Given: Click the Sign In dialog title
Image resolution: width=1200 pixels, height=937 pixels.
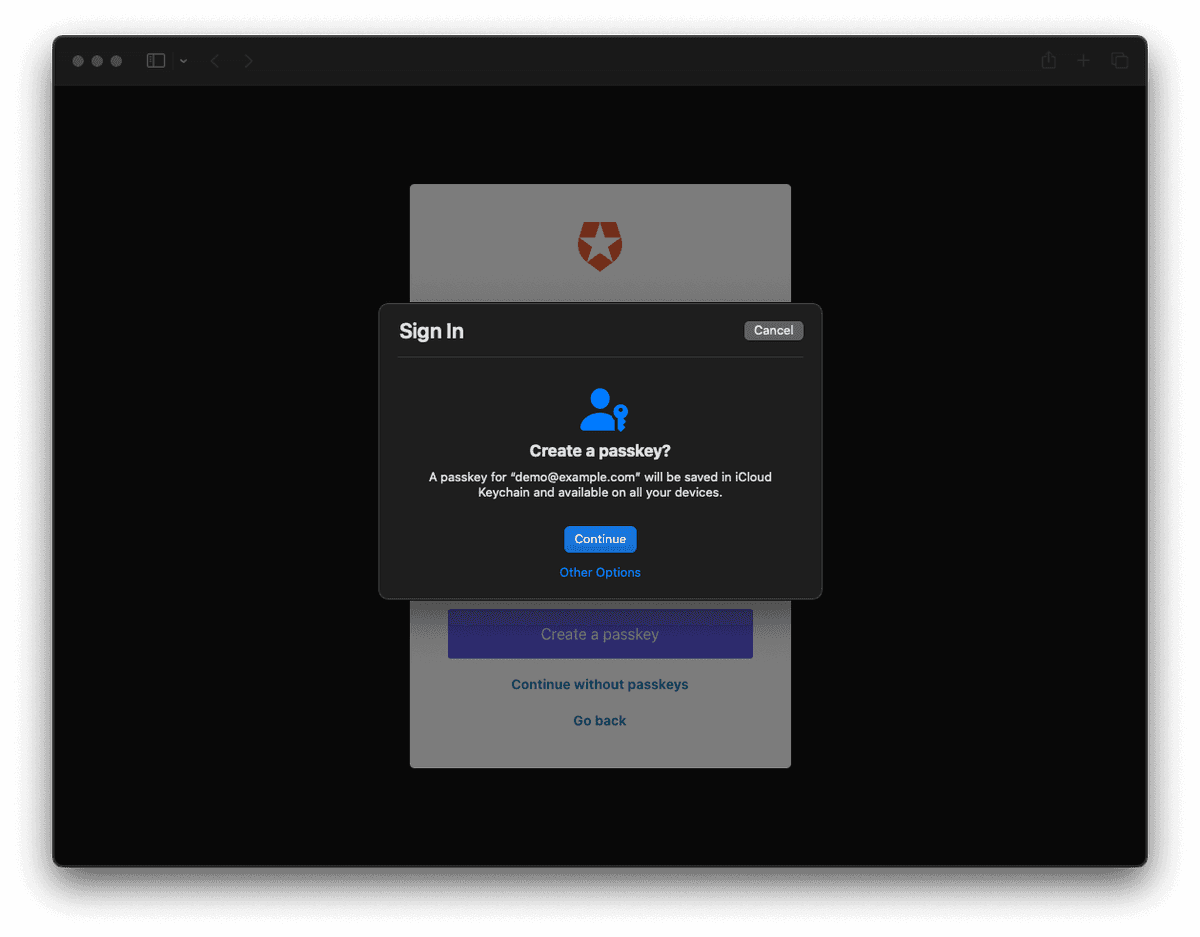Looking at the screenshot, I should pyautogui.click(x=431, y=330).
